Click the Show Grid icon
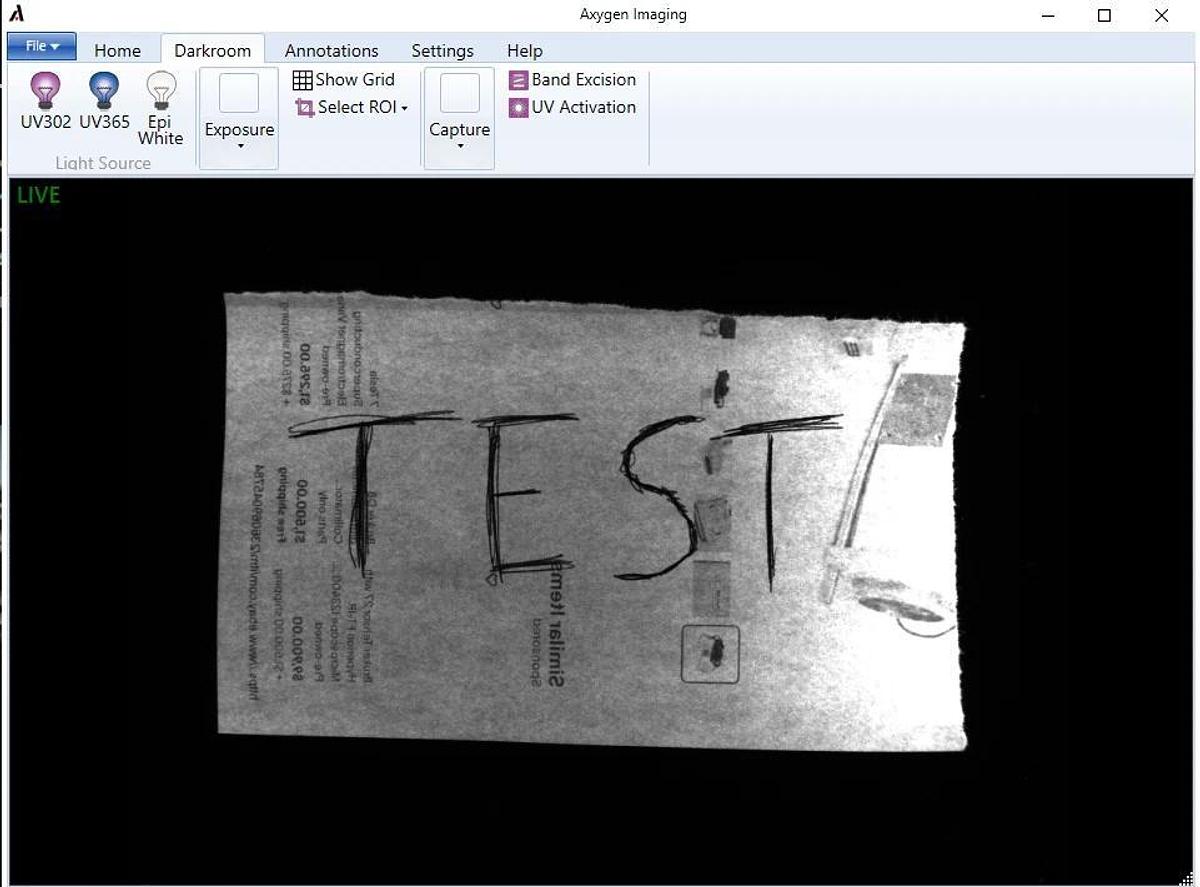1200x887 pixels. point(303,80)
